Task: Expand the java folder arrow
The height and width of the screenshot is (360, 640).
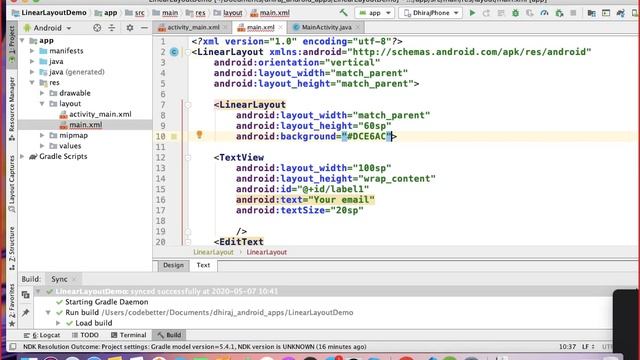Action: (32, 62)
